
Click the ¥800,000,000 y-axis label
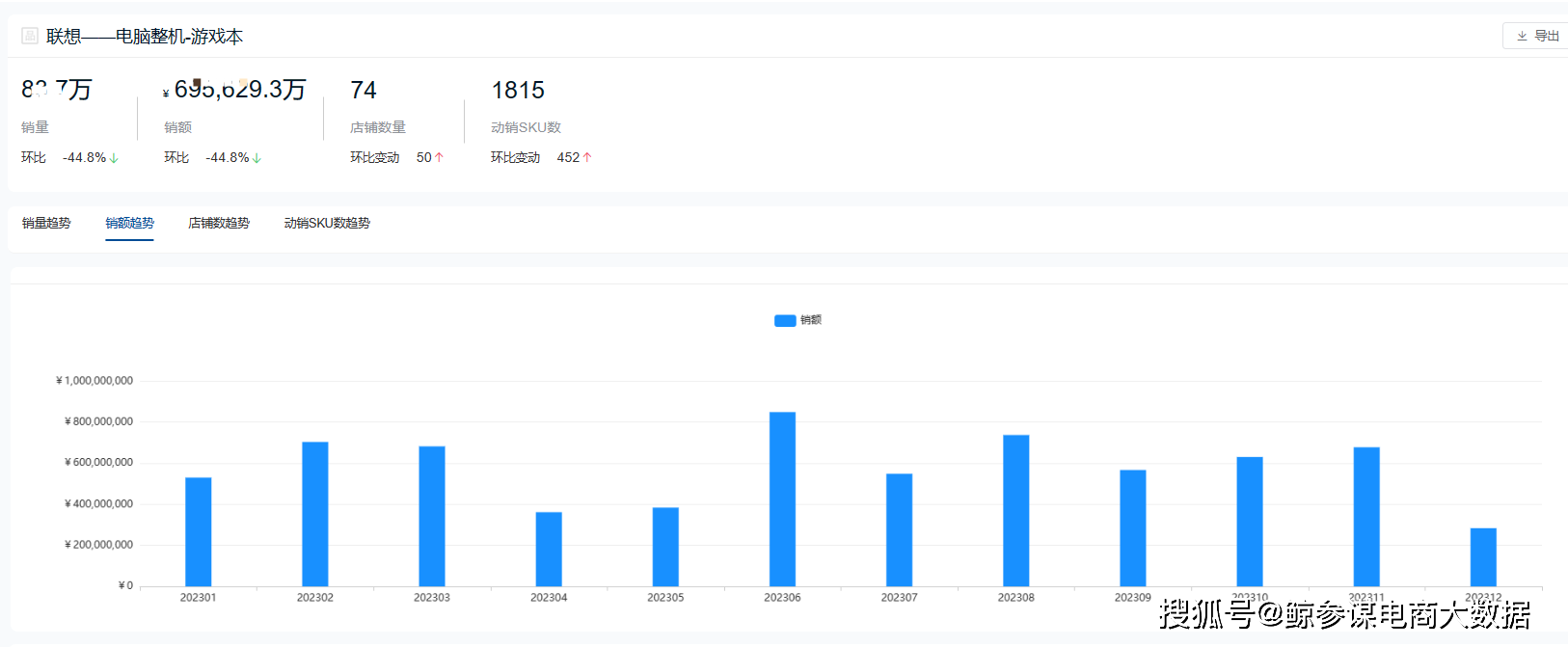(98, 421)
